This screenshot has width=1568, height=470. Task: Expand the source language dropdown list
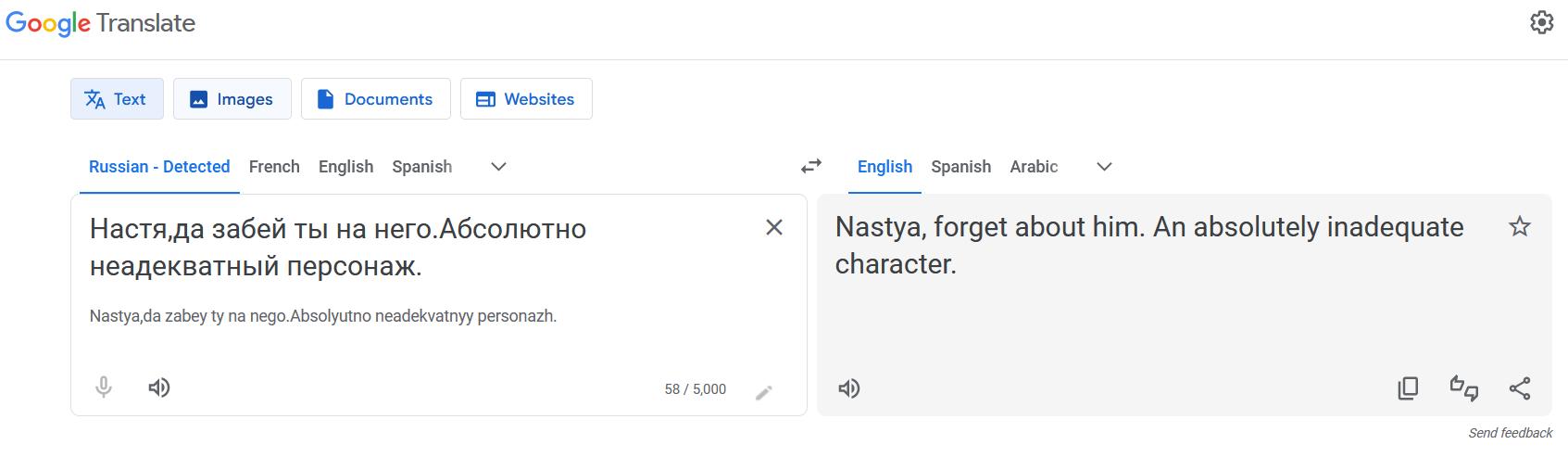tap(498, 167)
